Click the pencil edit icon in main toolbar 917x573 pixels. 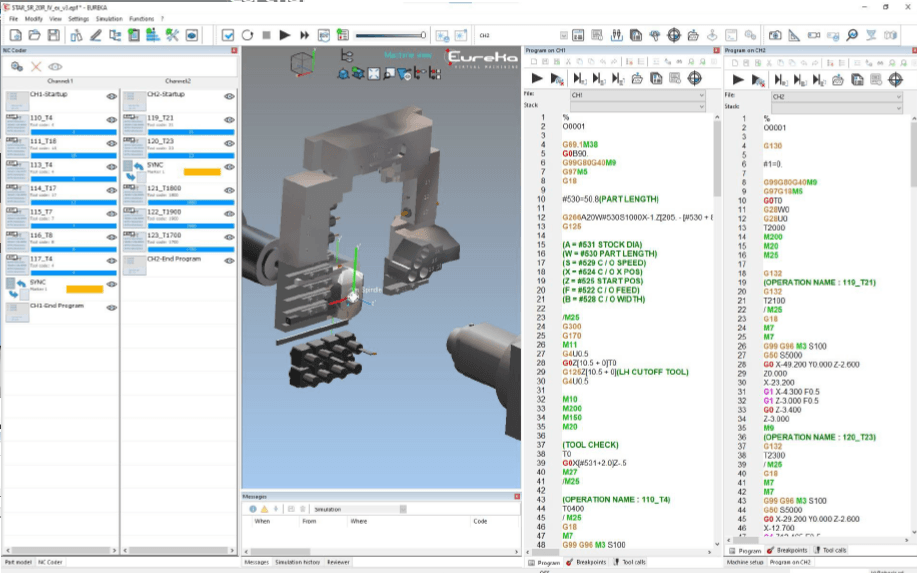pyautogui.click(x=95, y=35)
